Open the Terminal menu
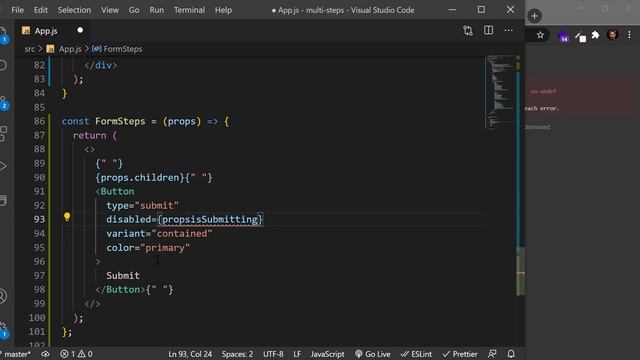Viewport: 640px width, 360px height. [189, 10]
